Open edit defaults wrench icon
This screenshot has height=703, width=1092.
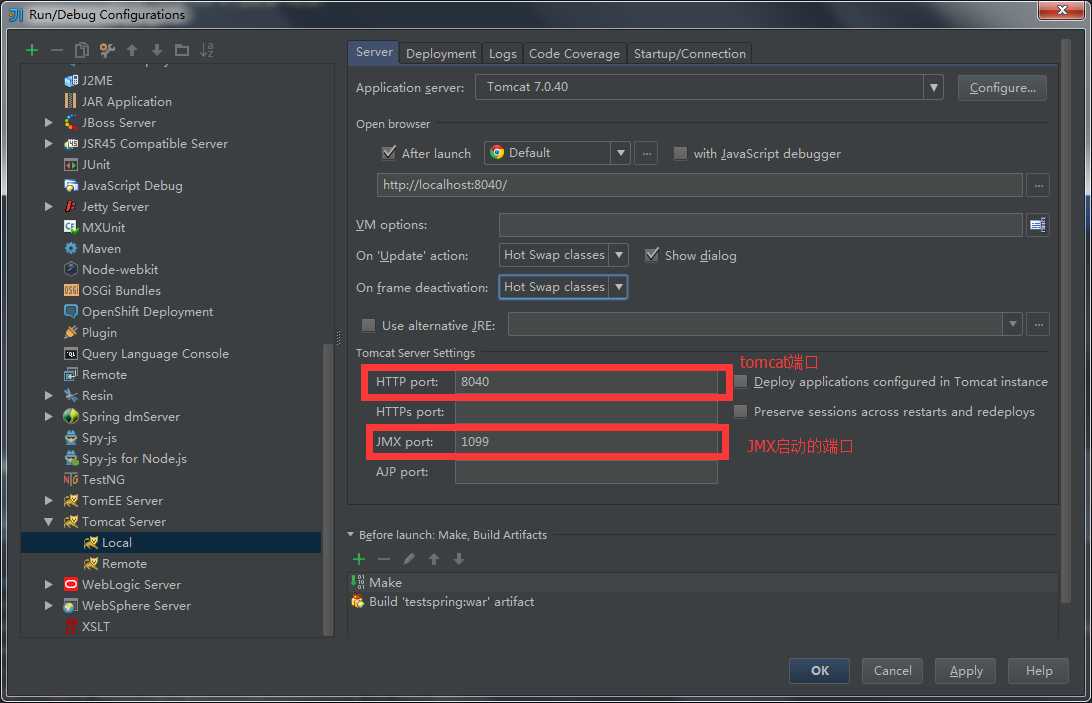pyautogui.click(x=107, y=50)
